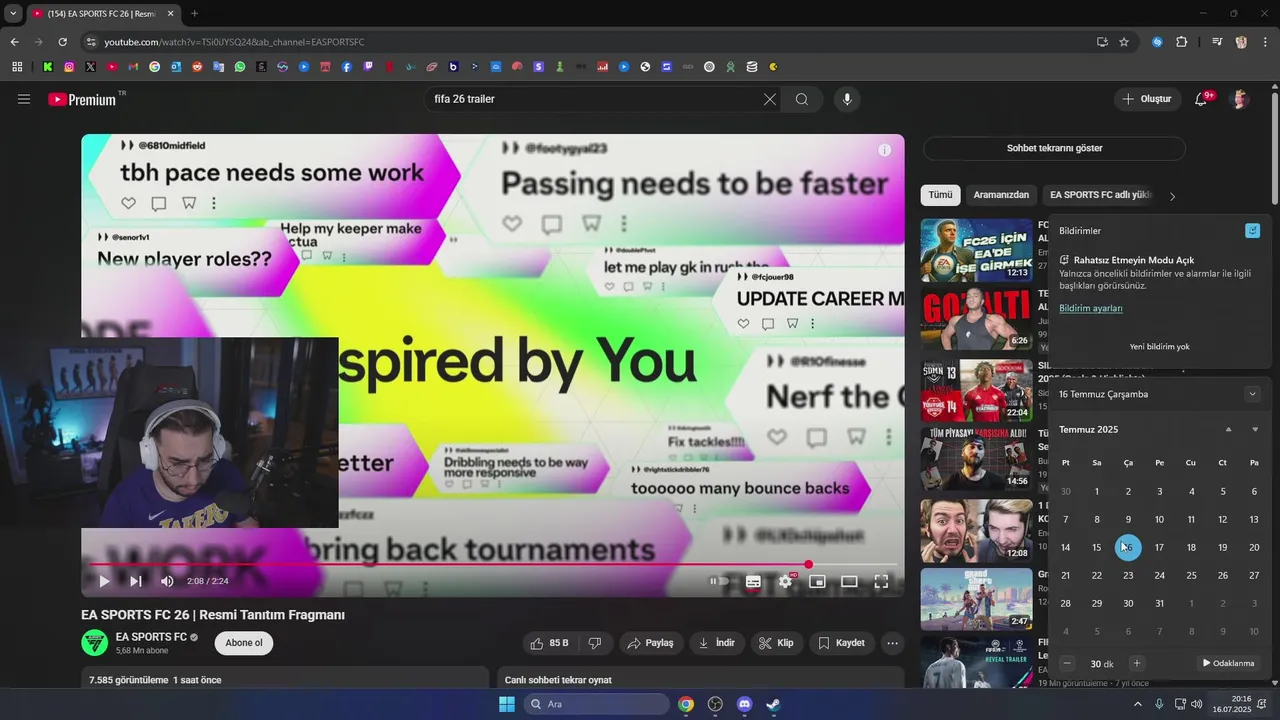
Task: Toggle Do Not Disturb icon in Bildirimler
Action: click(x=1252, y=231)
